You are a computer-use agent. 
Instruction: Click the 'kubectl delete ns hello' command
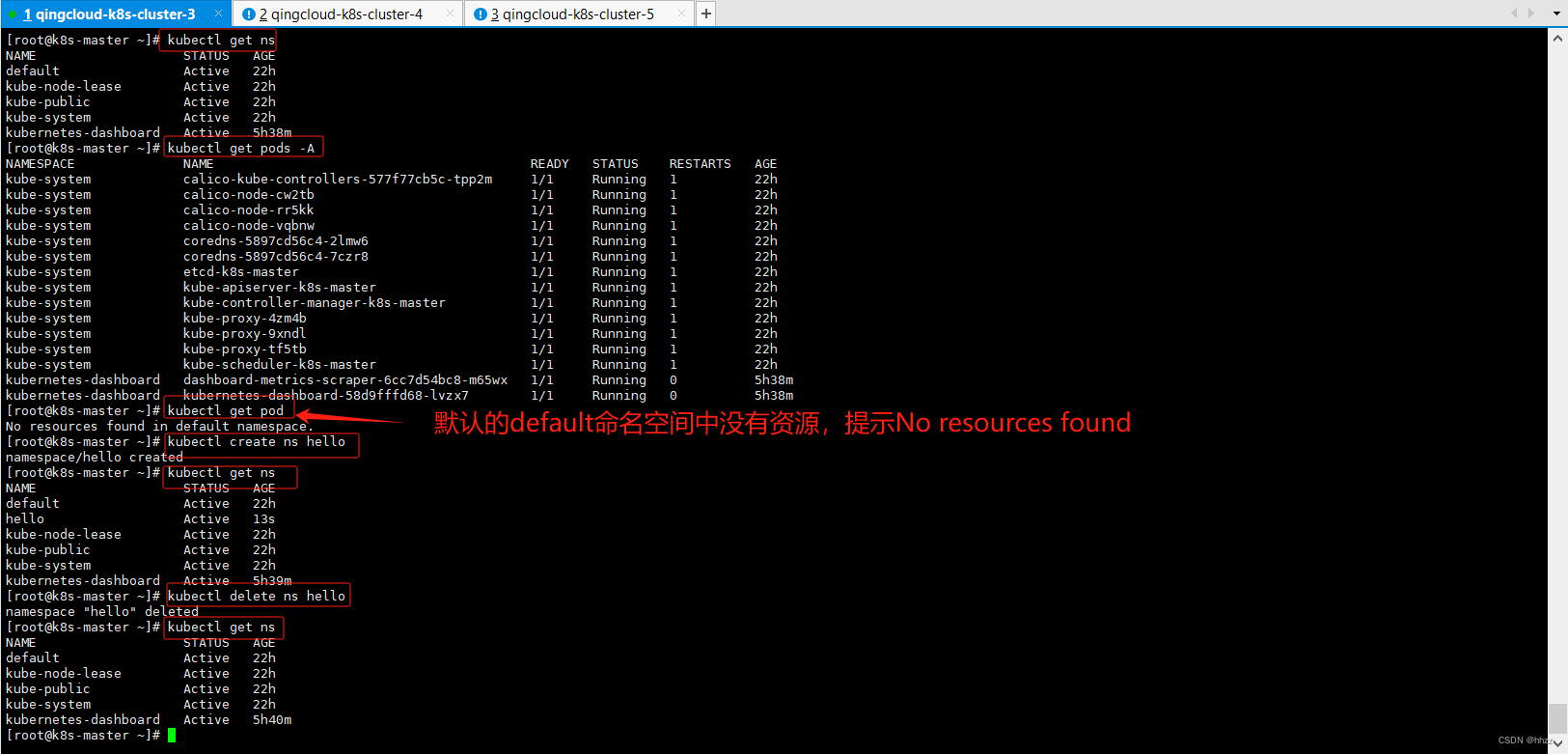[x=257, y=596]
